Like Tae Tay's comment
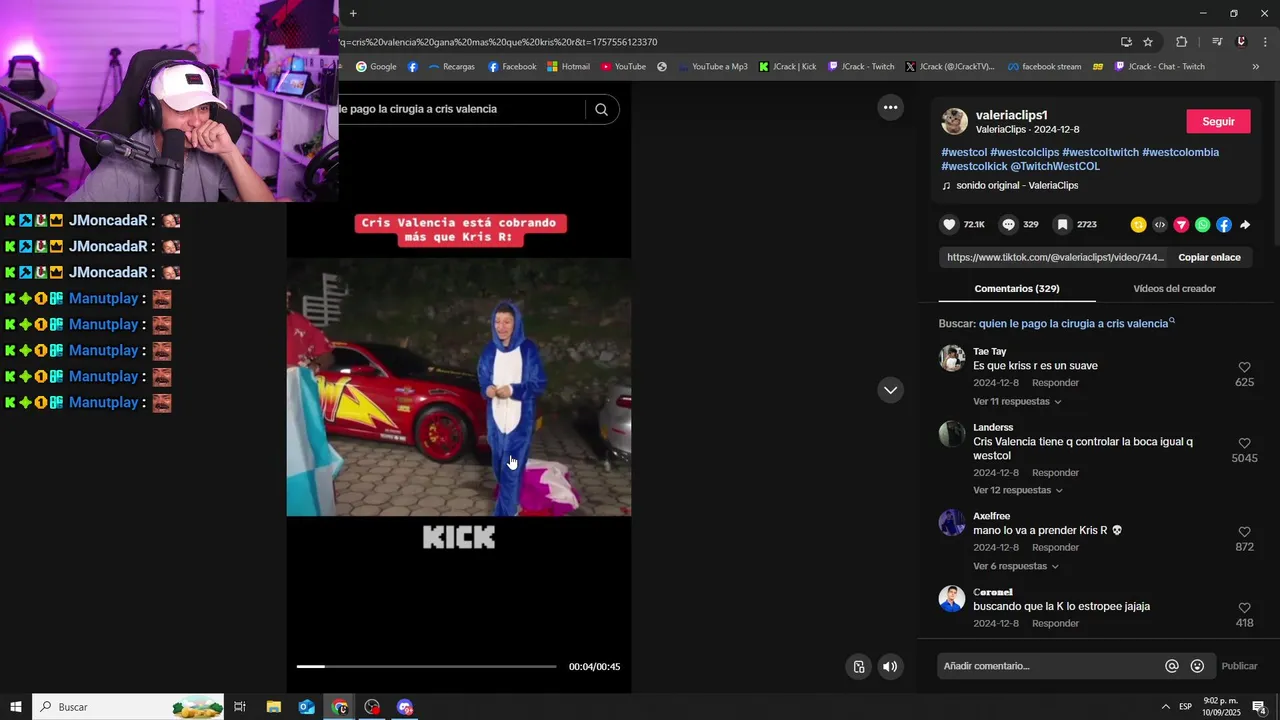The height and width of the screenshot is (720, 1280). coord(1244,367)
